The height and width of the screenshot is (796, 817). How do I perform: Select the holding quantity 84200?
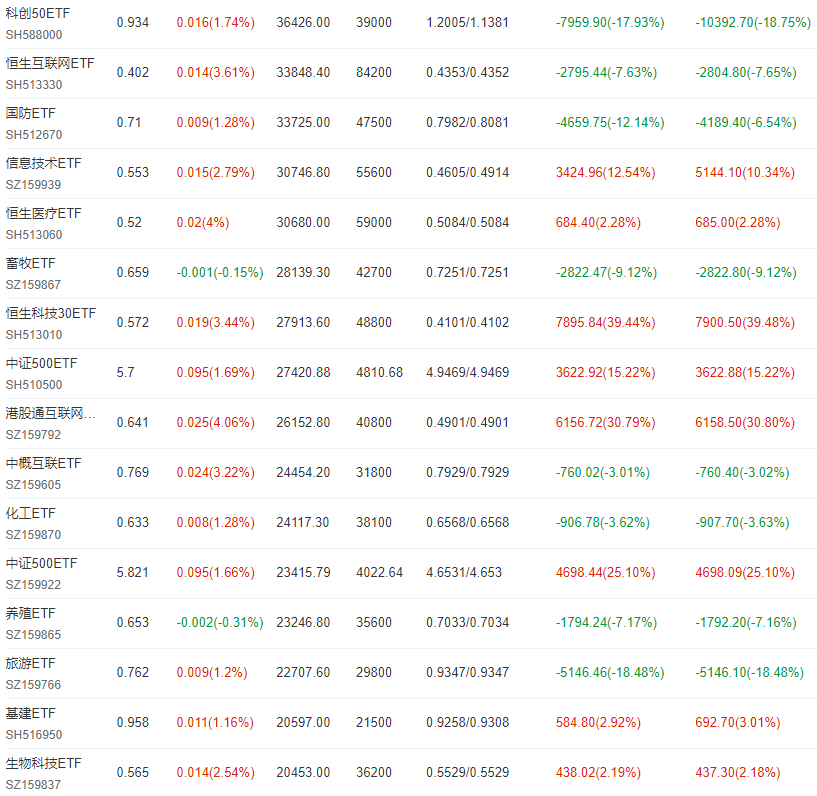tap(374, 72)
